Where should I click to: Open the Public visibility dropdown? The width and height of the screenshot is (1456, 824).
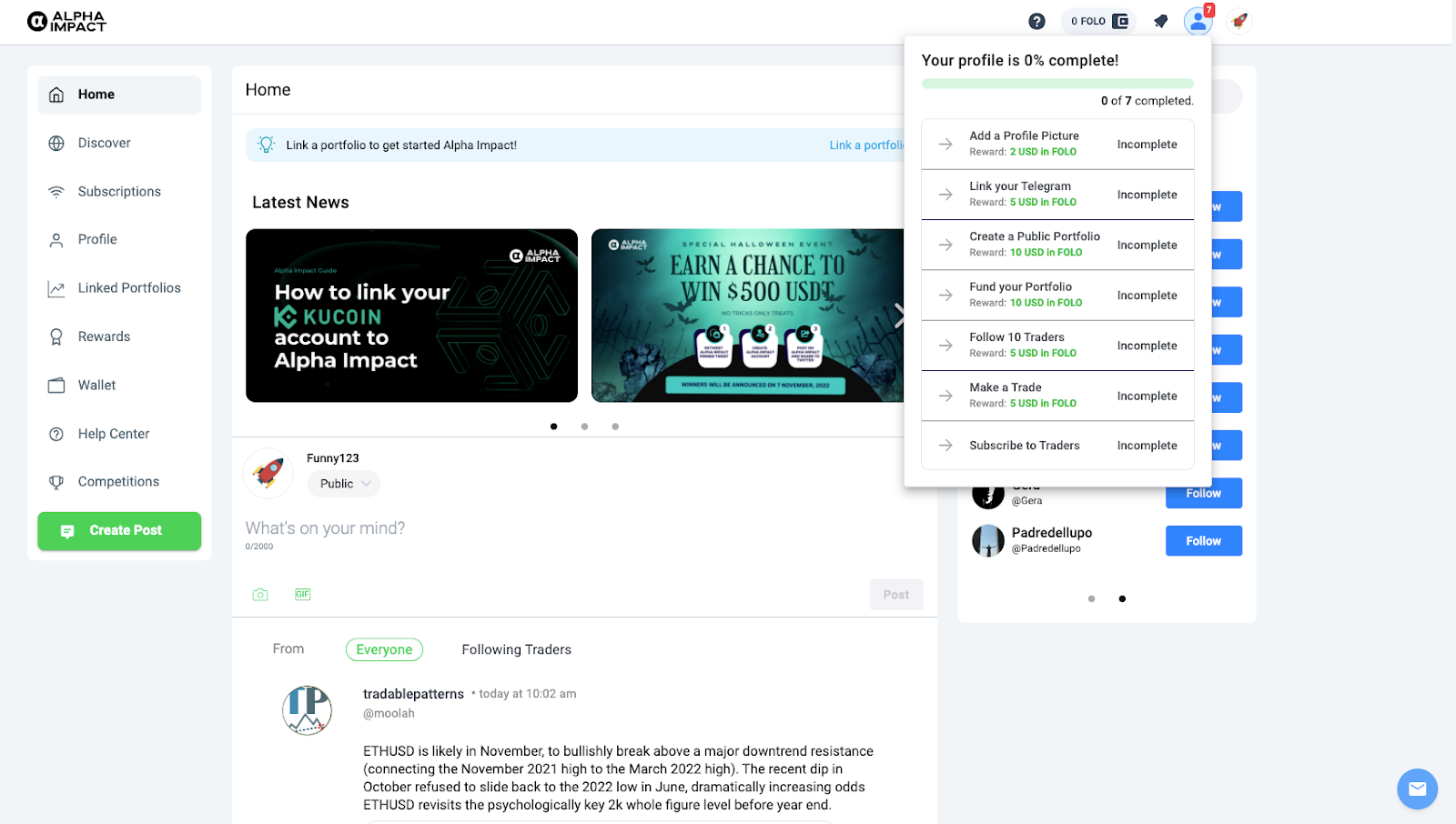[x=344, y=484]
